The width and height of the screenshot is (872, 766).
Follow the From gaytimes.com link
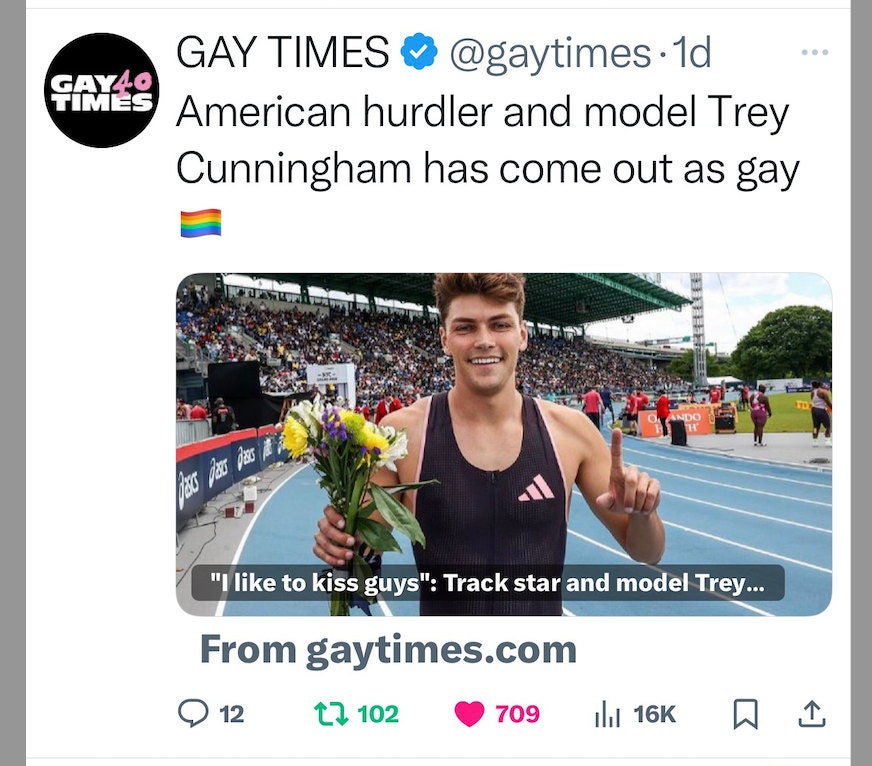click(x=388, y=651)
